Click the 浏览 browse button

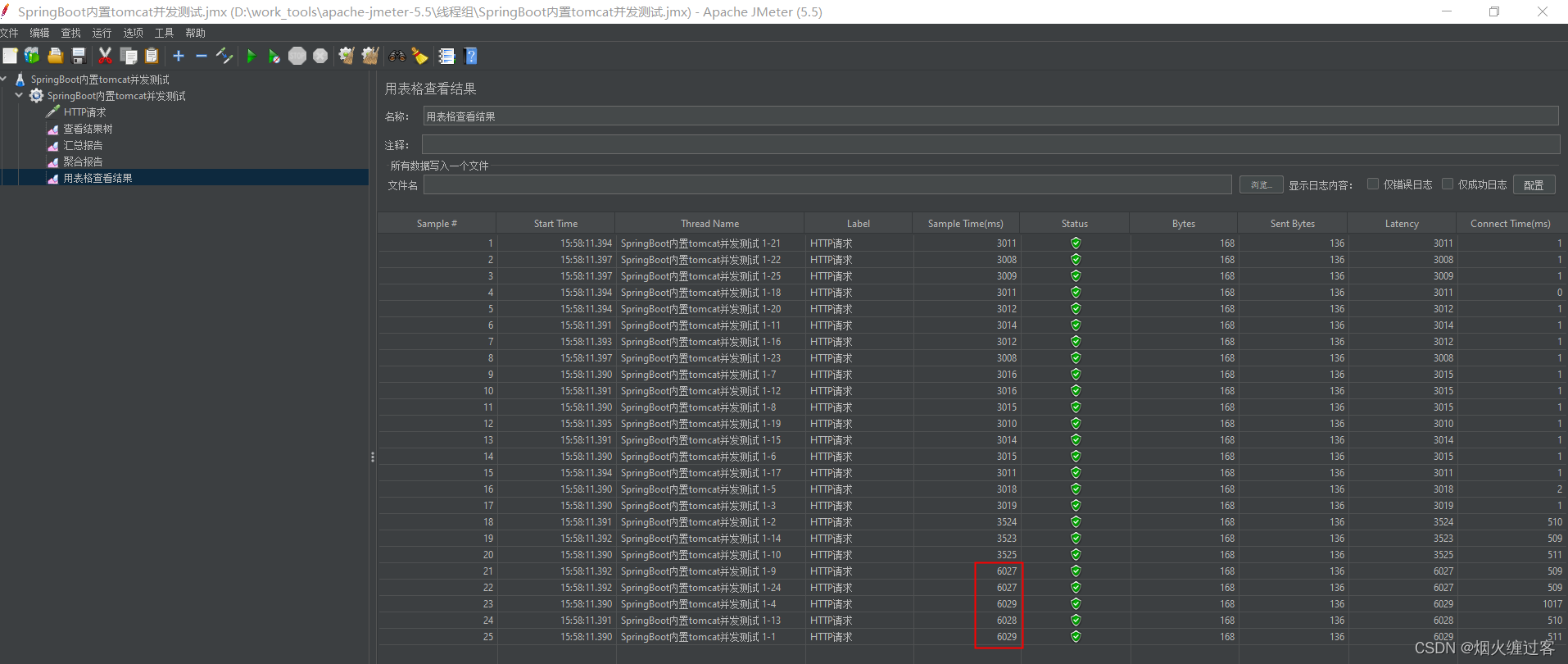(x=1261, y=185)
